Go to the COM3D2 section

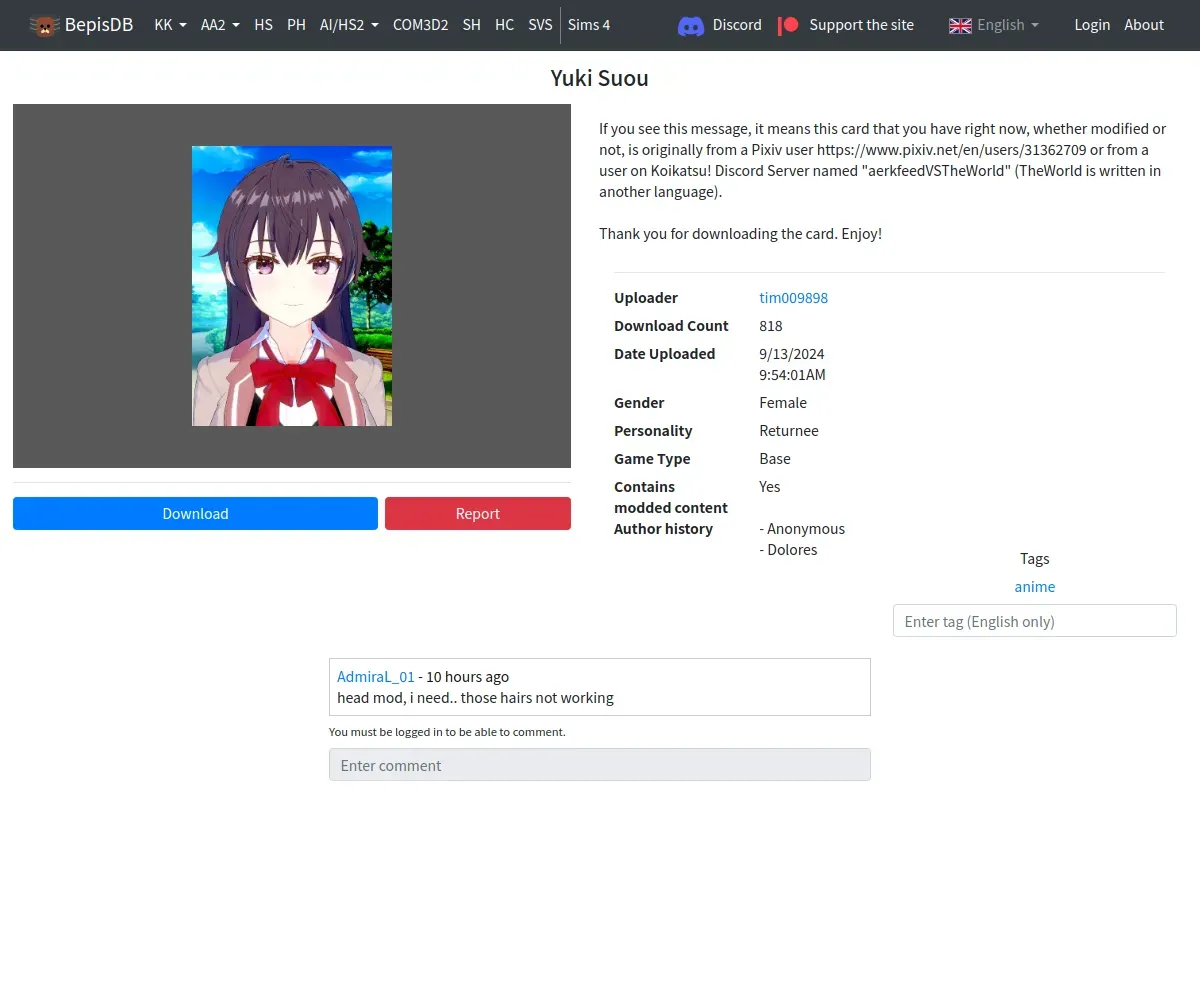(x=420, y=25)
